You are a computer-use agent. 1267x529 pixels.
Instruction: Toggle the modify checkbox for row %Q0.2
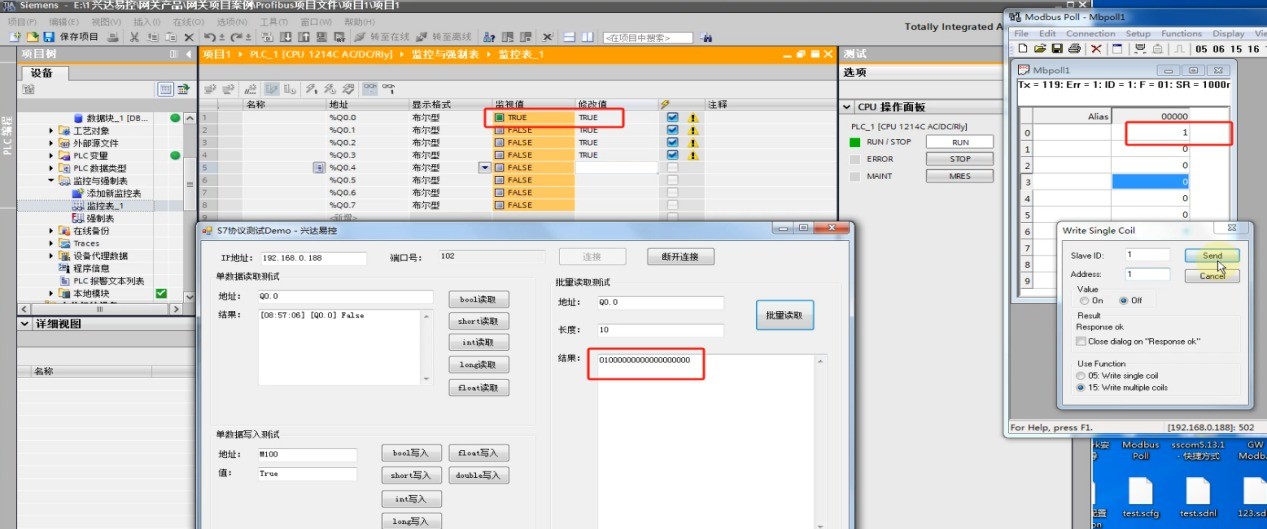672,142
